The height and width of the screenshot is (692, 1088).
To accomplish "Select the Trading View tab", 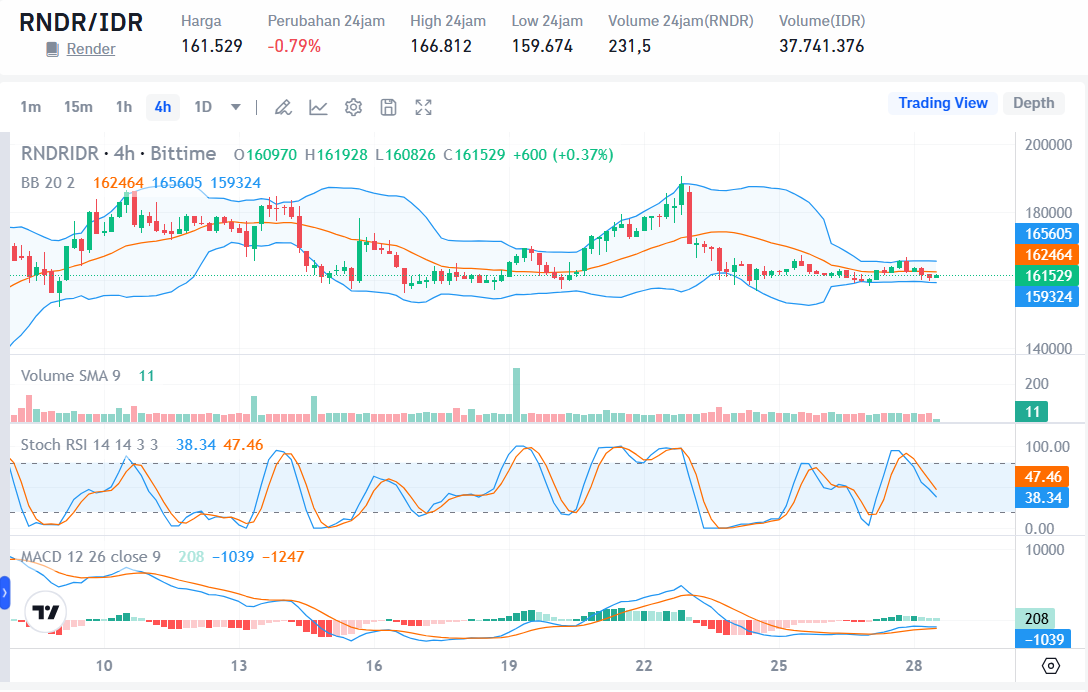I will [x=942, y=103].
